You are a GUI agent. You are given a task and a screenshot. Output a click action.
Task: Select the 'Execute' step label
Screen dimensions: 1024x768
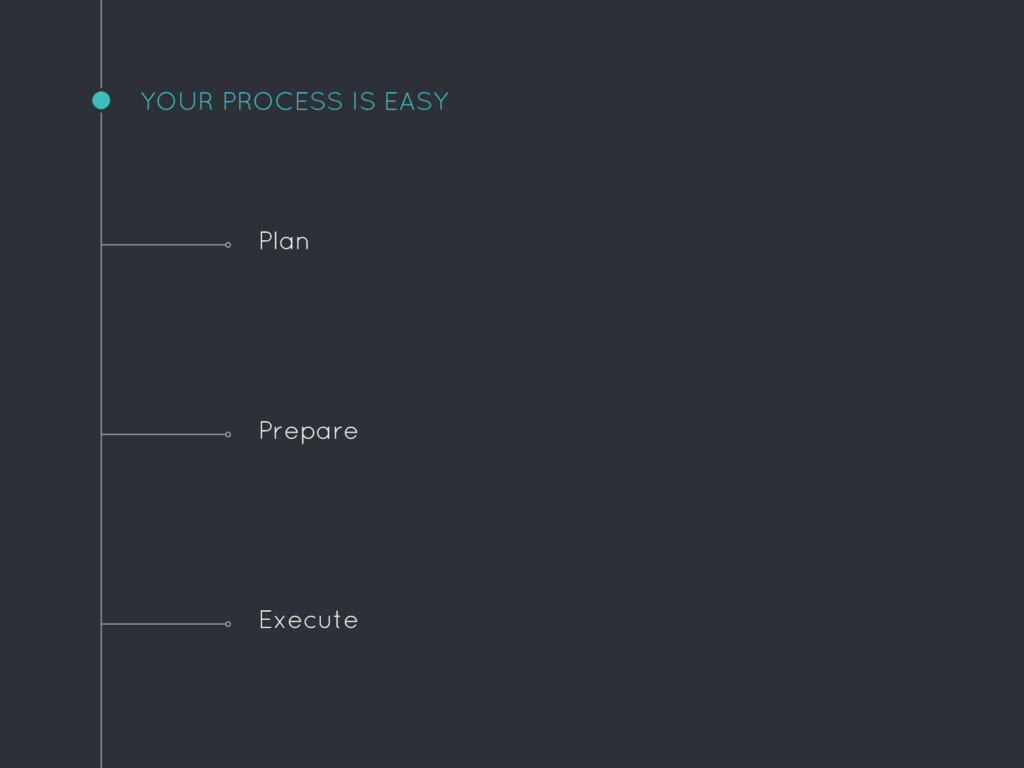(x=308, y=620)
